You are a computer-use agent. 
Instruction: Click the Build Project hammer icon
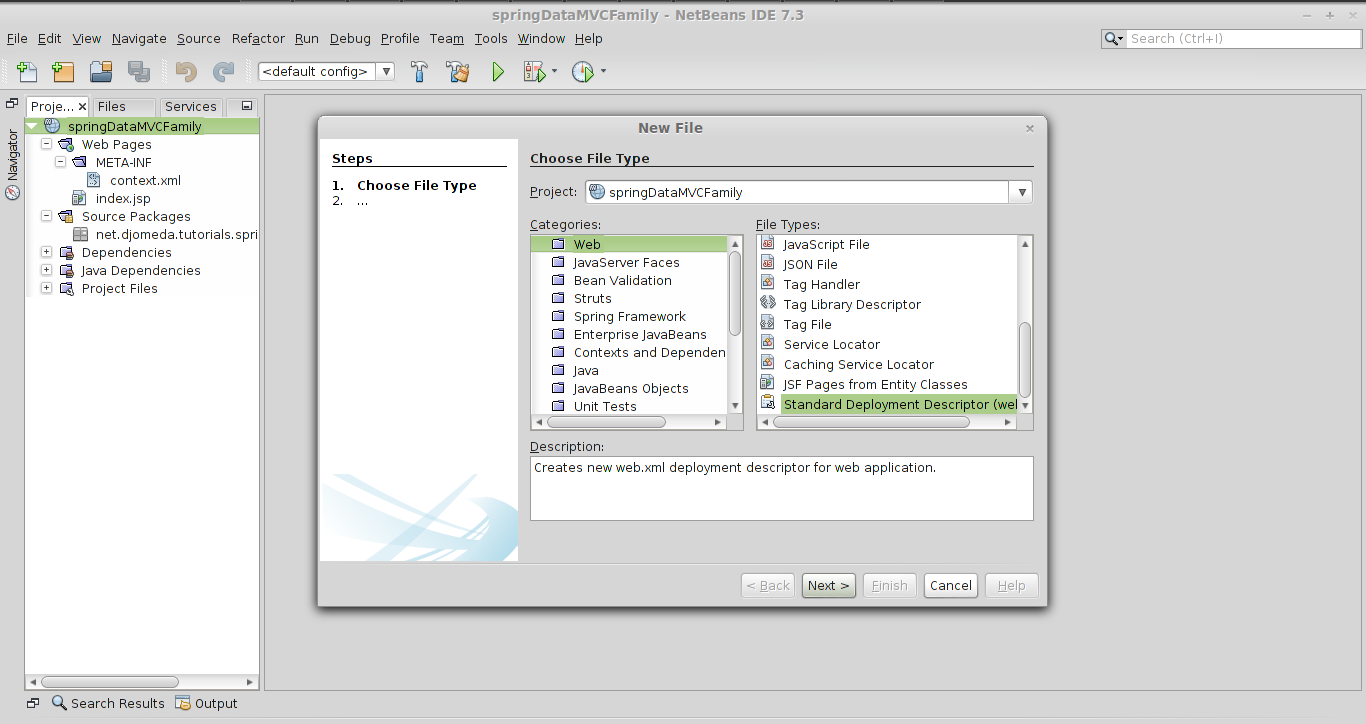click(x=420, y=71)
